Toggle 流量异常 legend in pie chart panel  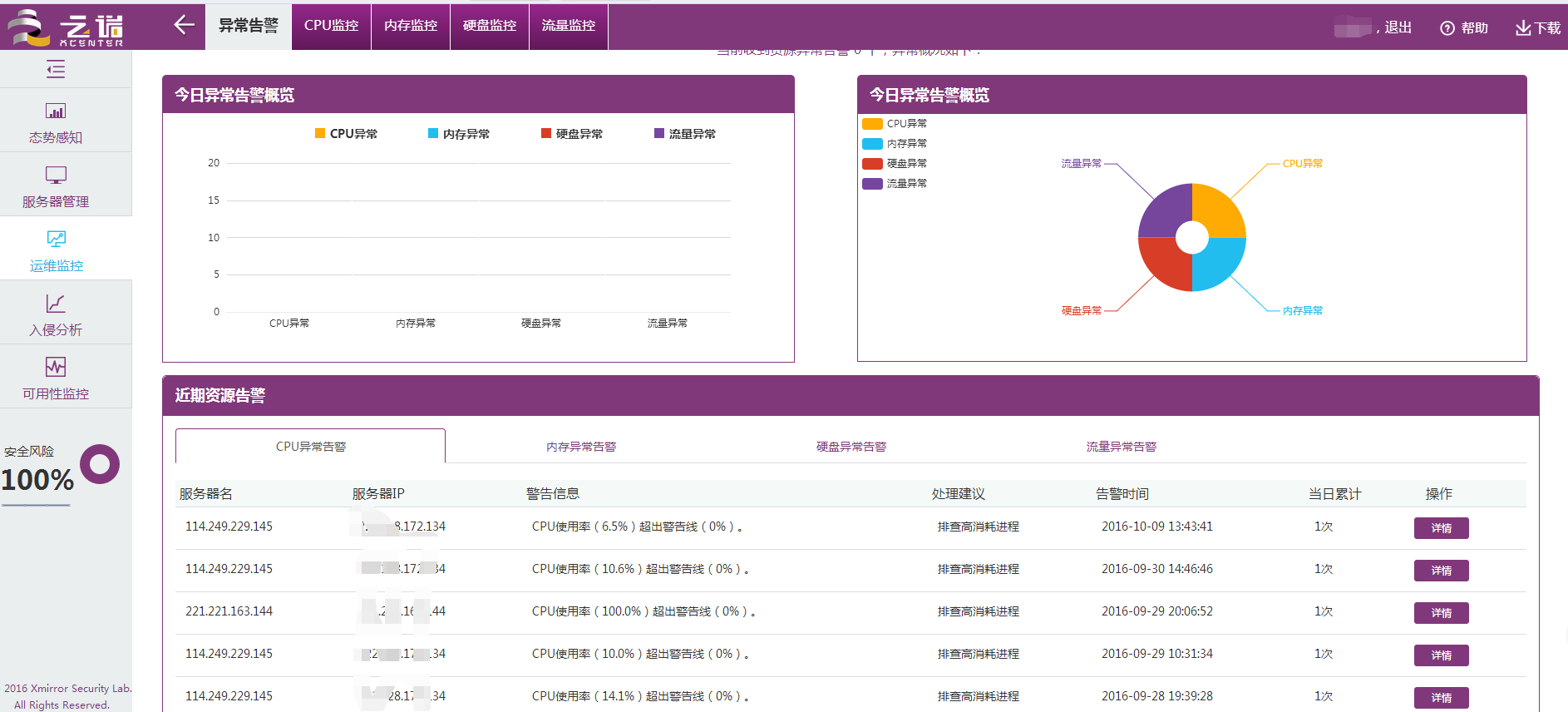tap(895, 184)
